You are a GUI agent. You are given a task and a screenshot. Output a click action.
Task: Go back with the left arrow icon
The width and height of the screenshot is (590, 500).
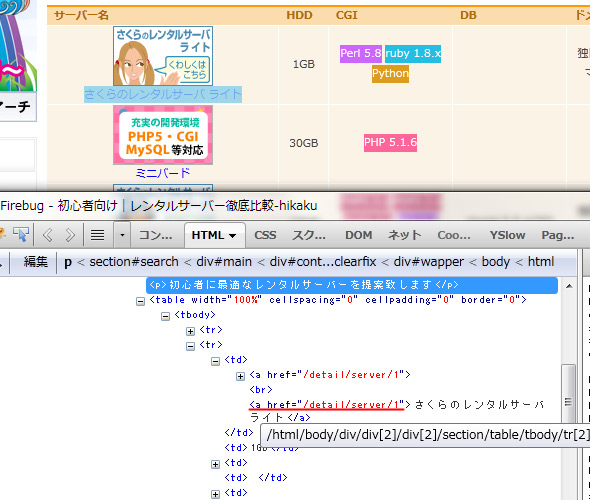point(47,235)
